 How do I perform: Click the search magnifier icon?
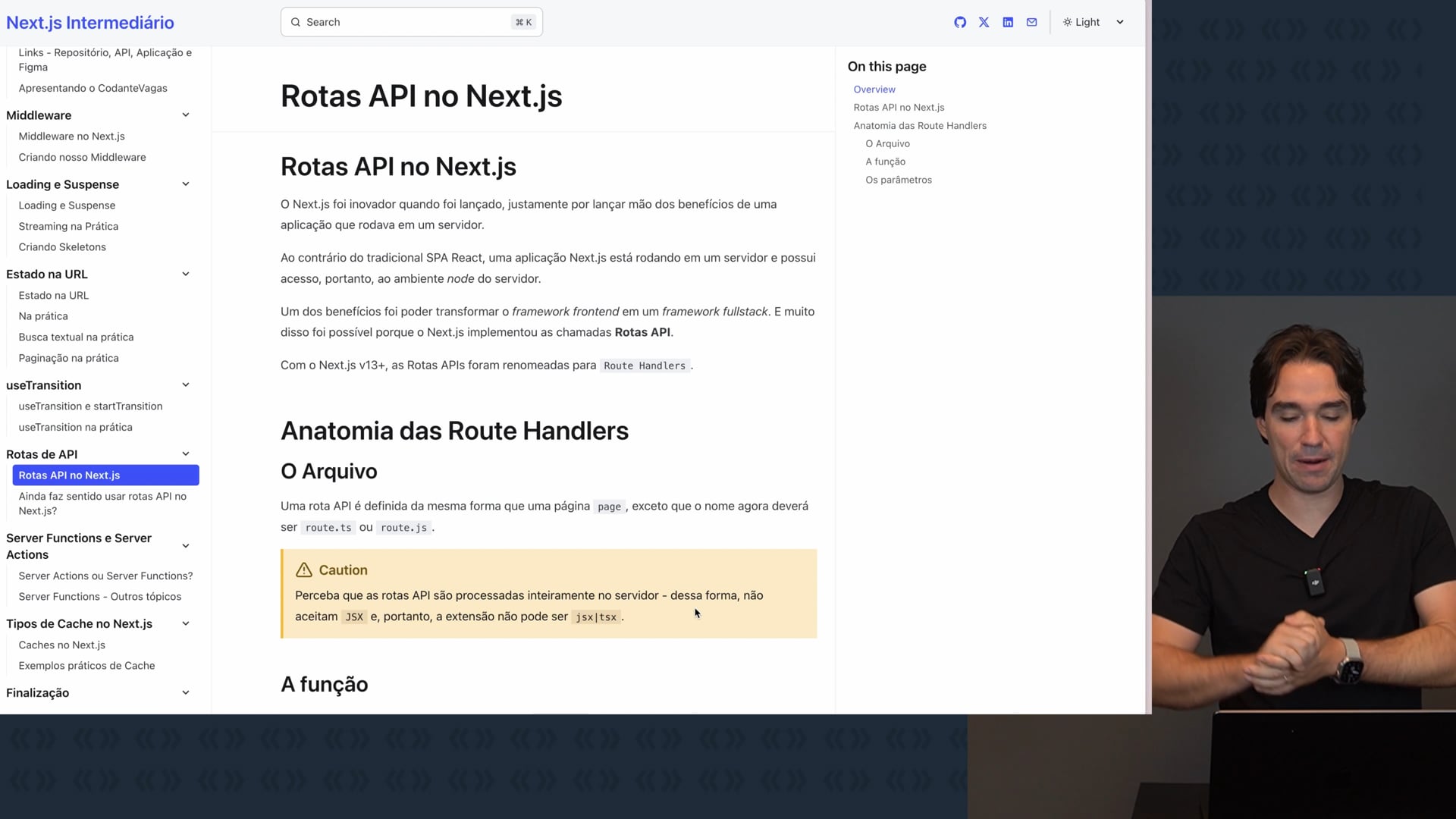point(296,22)
